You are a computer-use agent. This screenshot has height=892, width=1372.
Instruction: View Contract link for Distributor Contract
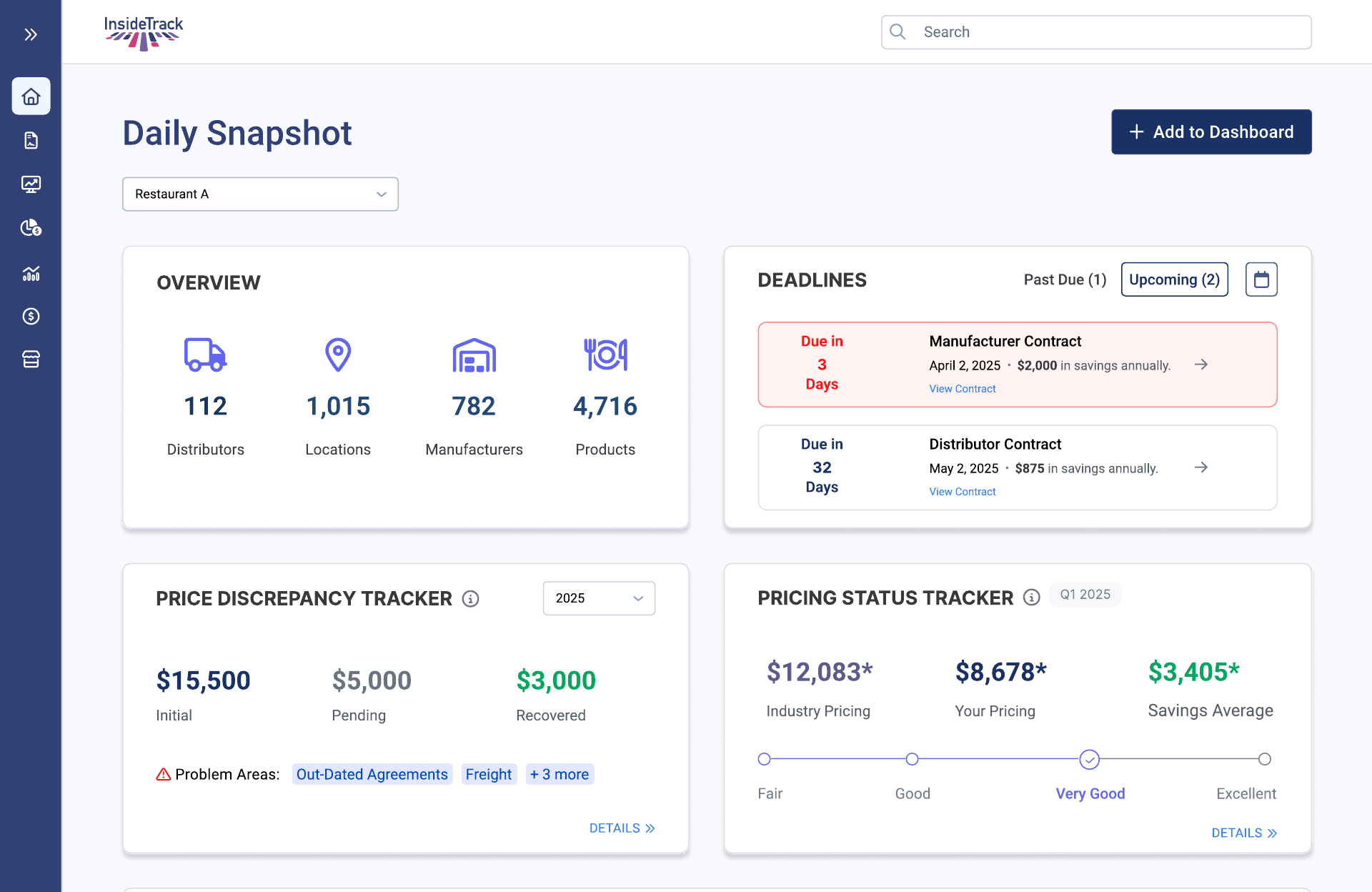[962, 492]
